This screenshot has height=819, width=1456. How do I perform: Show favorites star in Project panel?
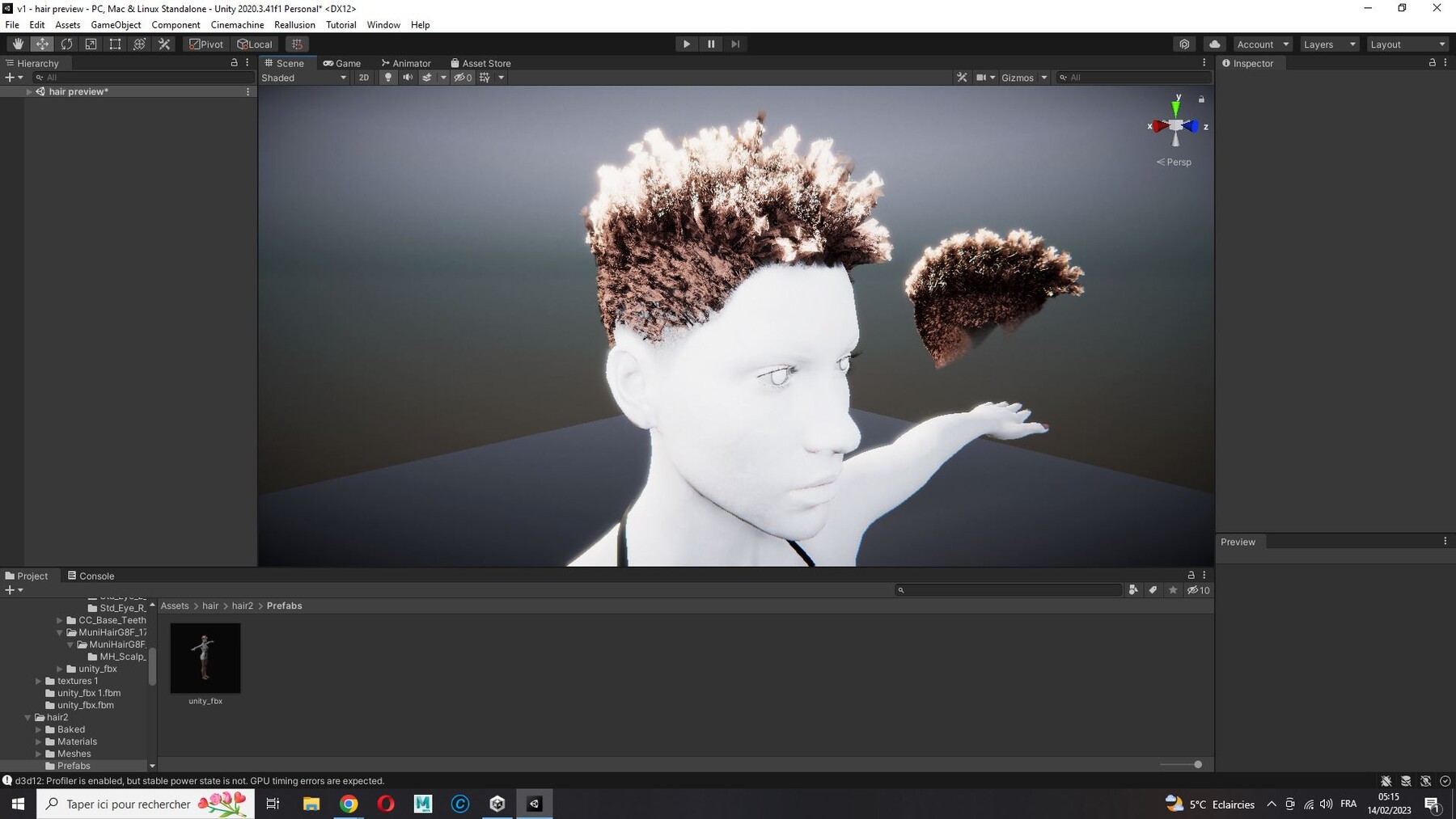click(1173, 590)
